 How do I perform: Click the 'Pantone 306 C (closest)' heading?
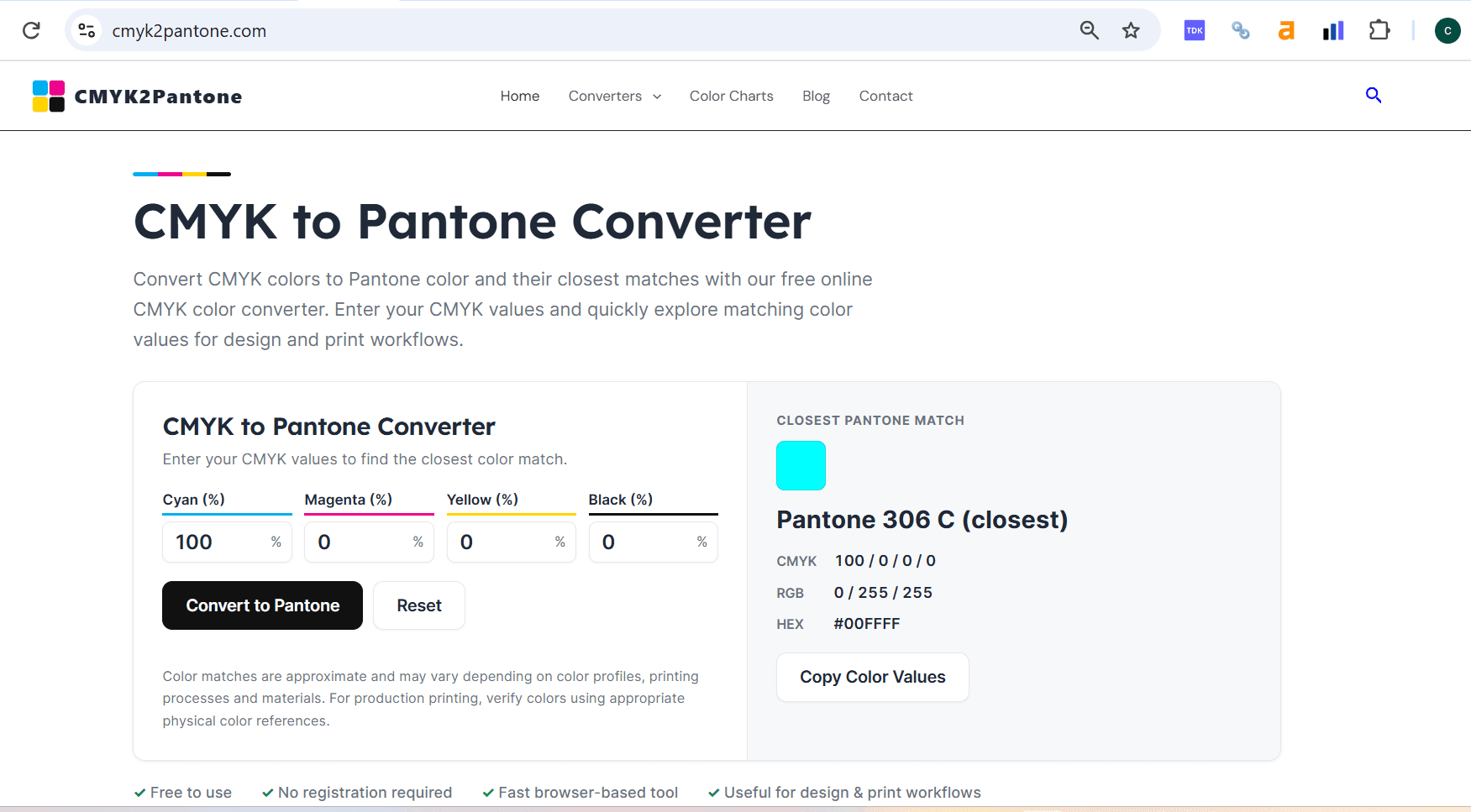[922, 520]
